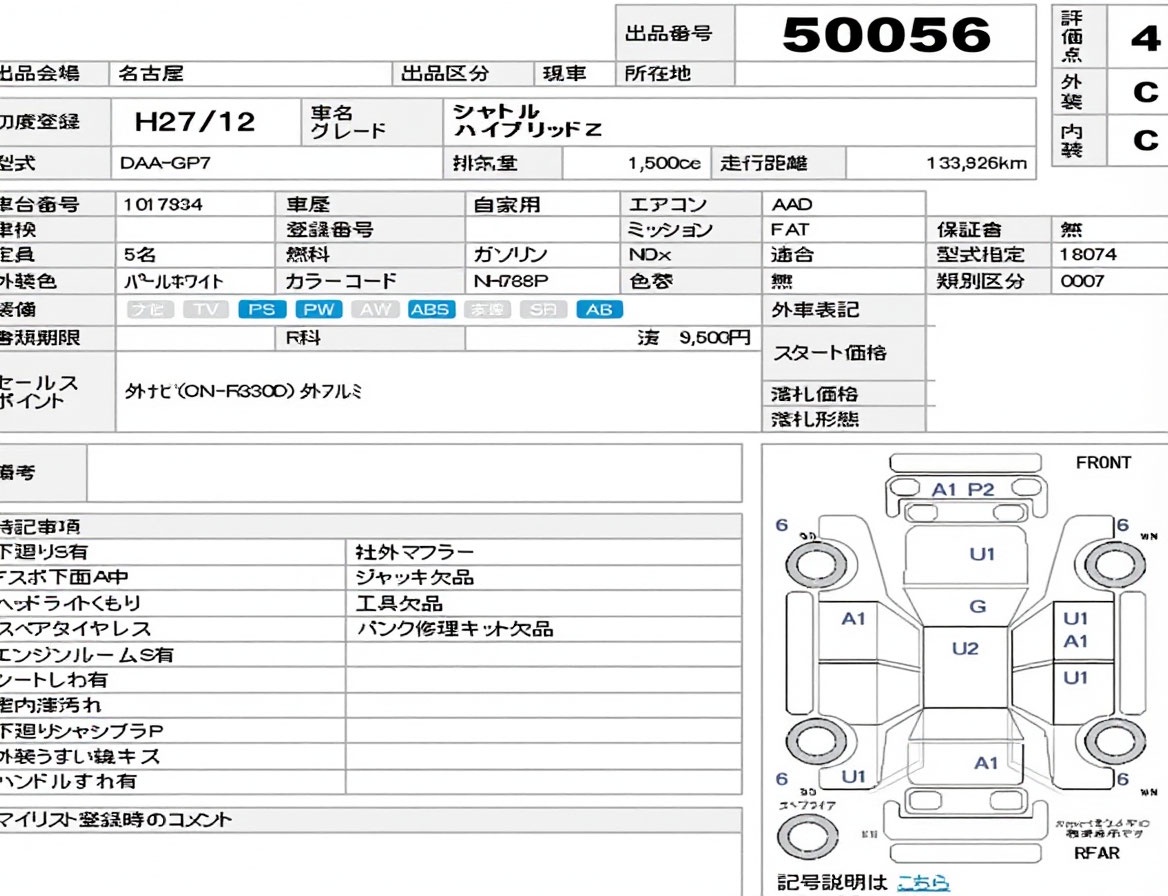Select the air conditioner value AAD
Screen dimensions: 1168x896
coord(792,204)
